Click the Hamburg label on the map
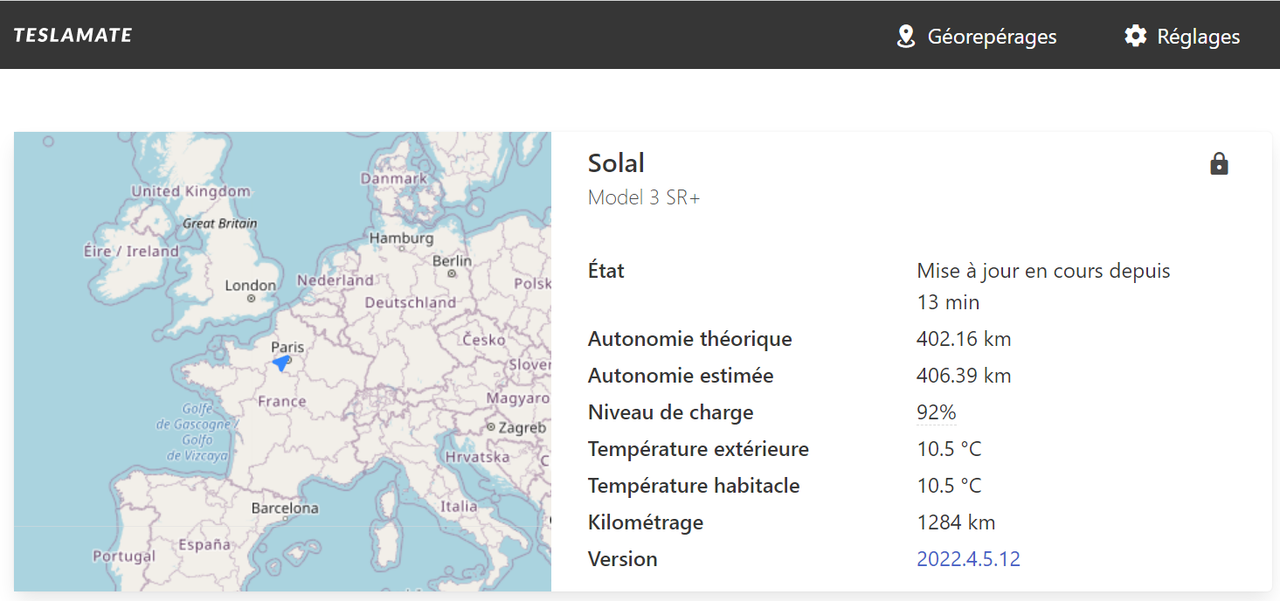This screenshot has height=601, width=1280. [x=402, y=239]
